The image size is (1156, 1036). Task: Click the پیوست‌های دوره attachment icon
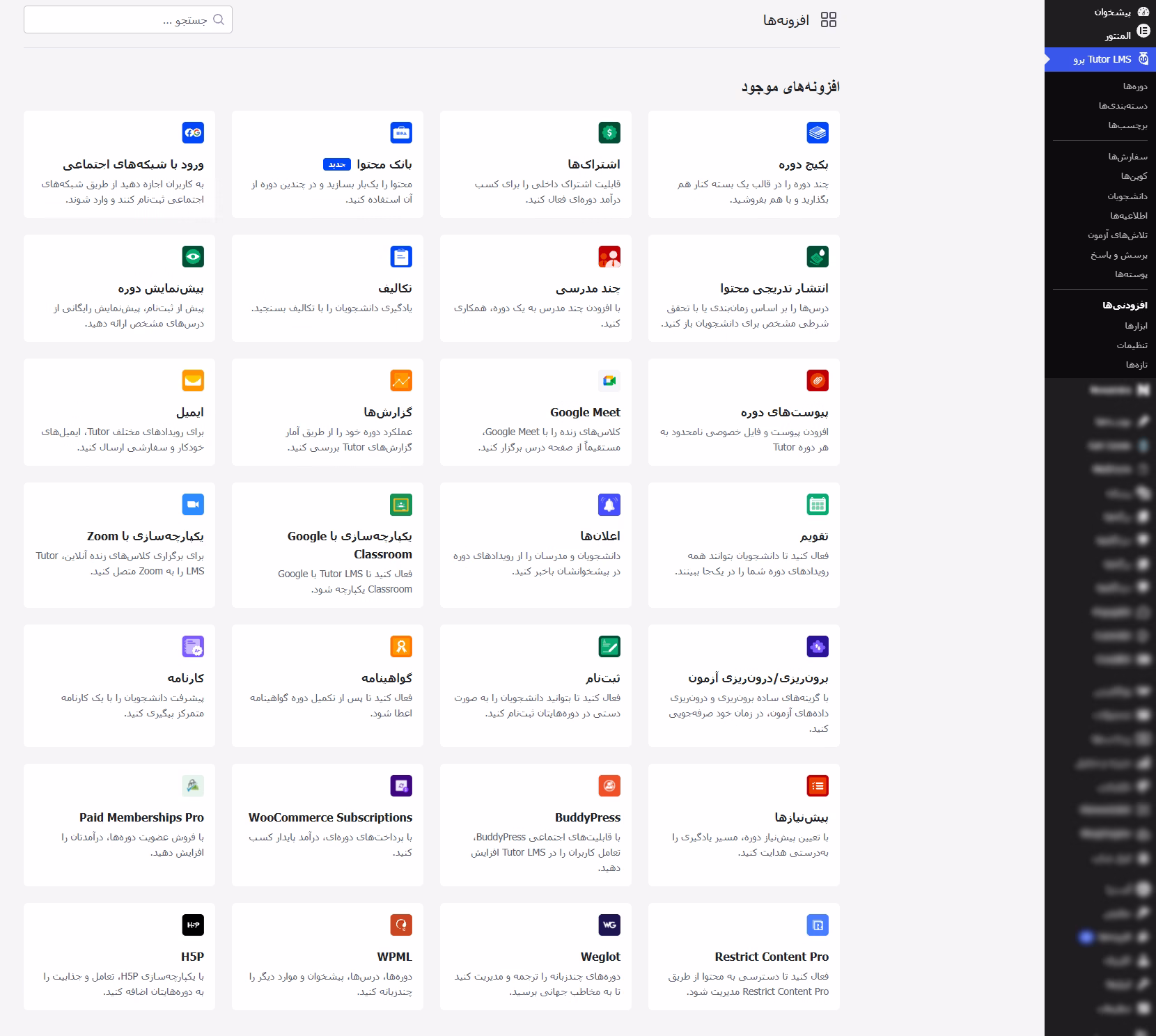point(818,380)
